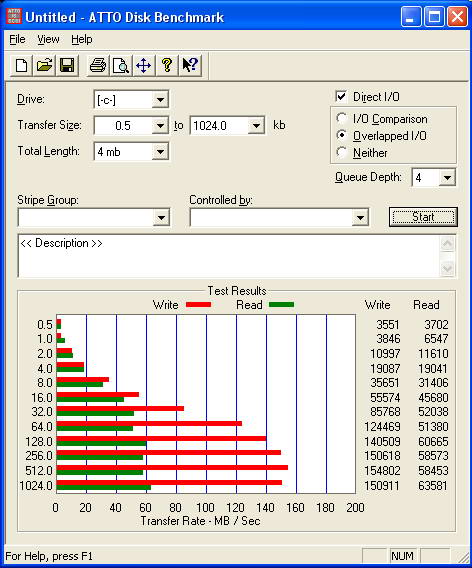This screenshot has width=472, height=568.
Task: Minimize the ATTO Disk Benchmark window
Action: click(410, 17)
